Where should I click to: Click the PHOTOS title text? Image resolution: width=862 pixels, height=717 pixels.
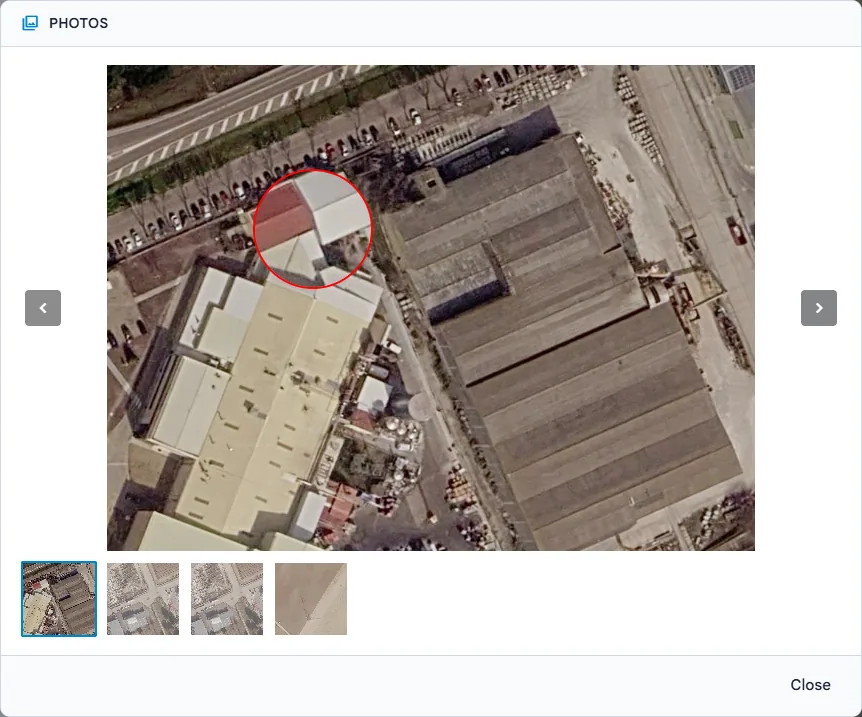pyautogui.click(x=79, y=23)
